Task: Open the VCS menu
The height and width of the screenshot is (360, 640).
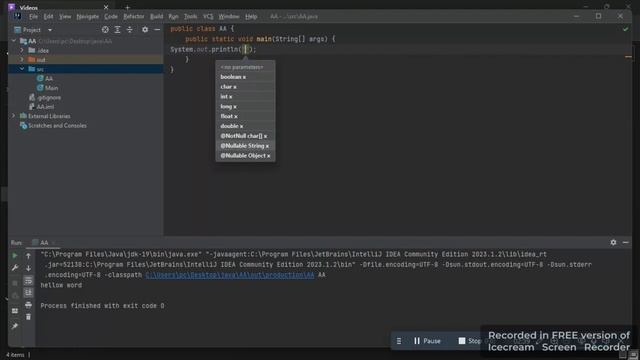Action: click(x=208, y=17)
